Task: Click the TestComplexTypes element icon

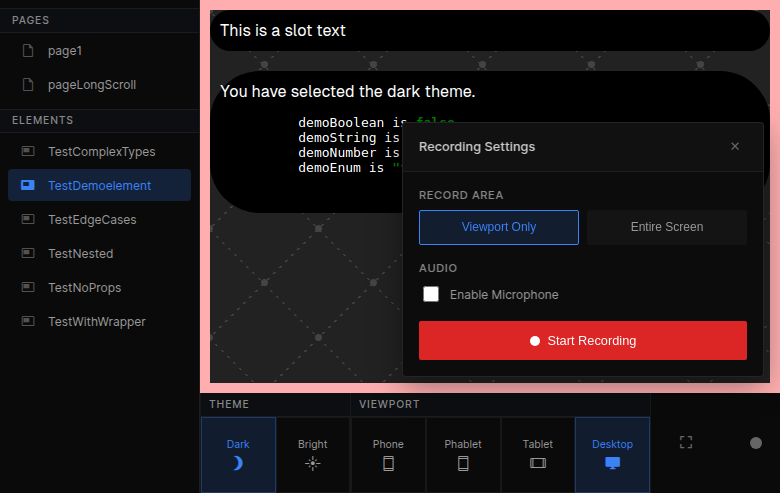Action: pos(28,152)
